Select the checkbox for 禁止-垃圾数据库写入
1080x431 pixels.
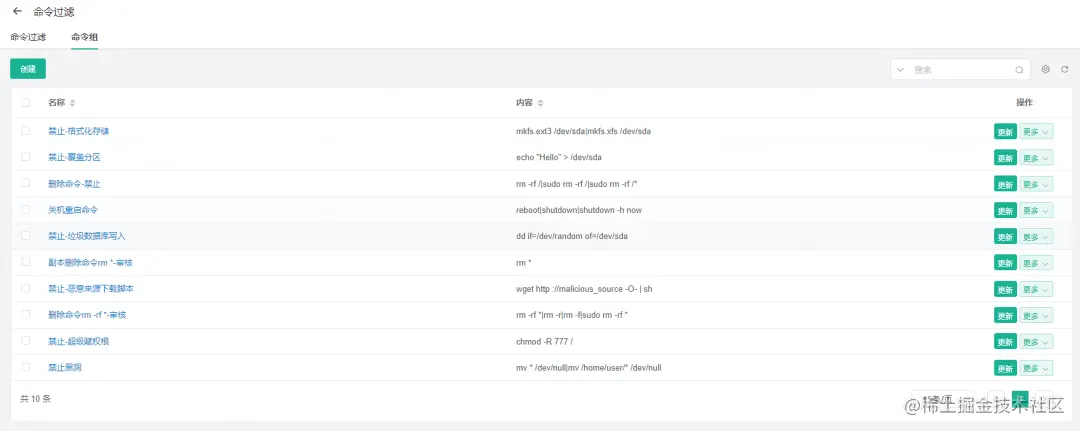pyautogui.click(x=25, y=235)
